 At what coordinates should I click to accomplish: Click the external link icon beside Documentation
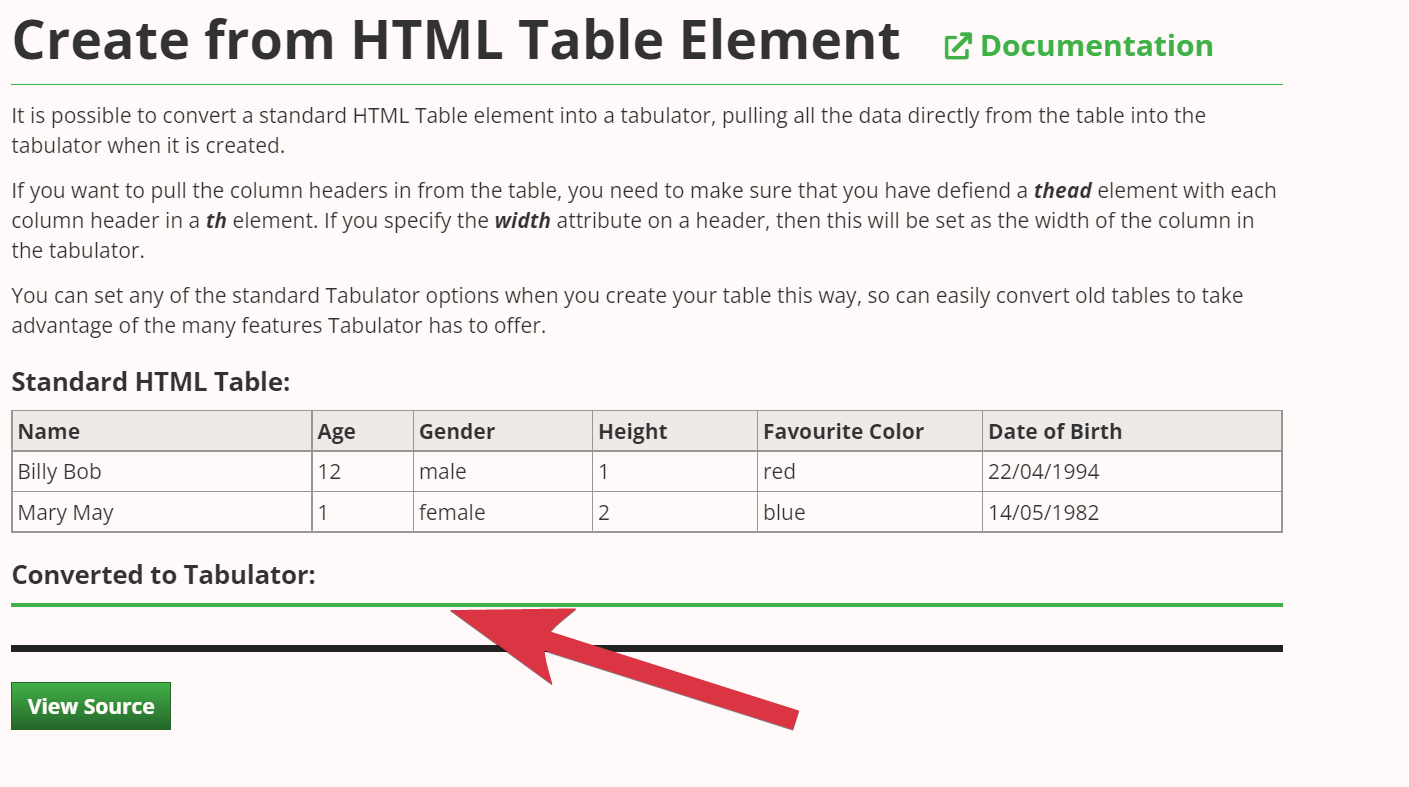[958, 45]
